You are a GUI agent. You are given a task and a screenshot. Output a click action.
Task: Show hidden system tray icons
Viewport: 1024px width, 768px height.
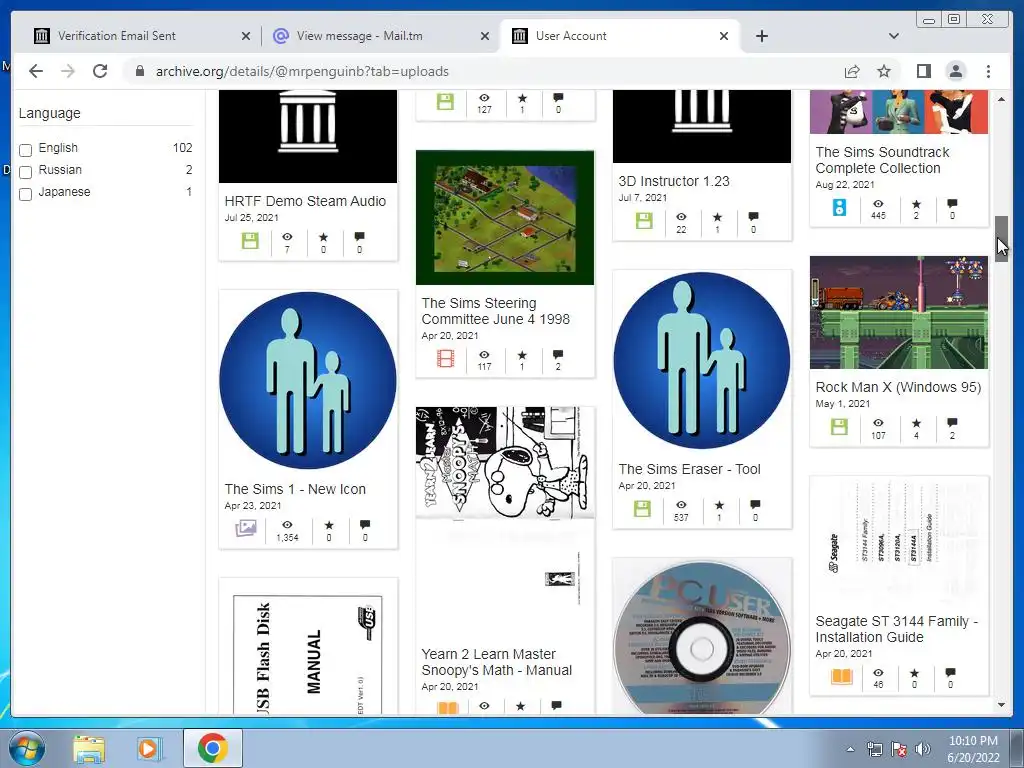(x=850, y=749)
